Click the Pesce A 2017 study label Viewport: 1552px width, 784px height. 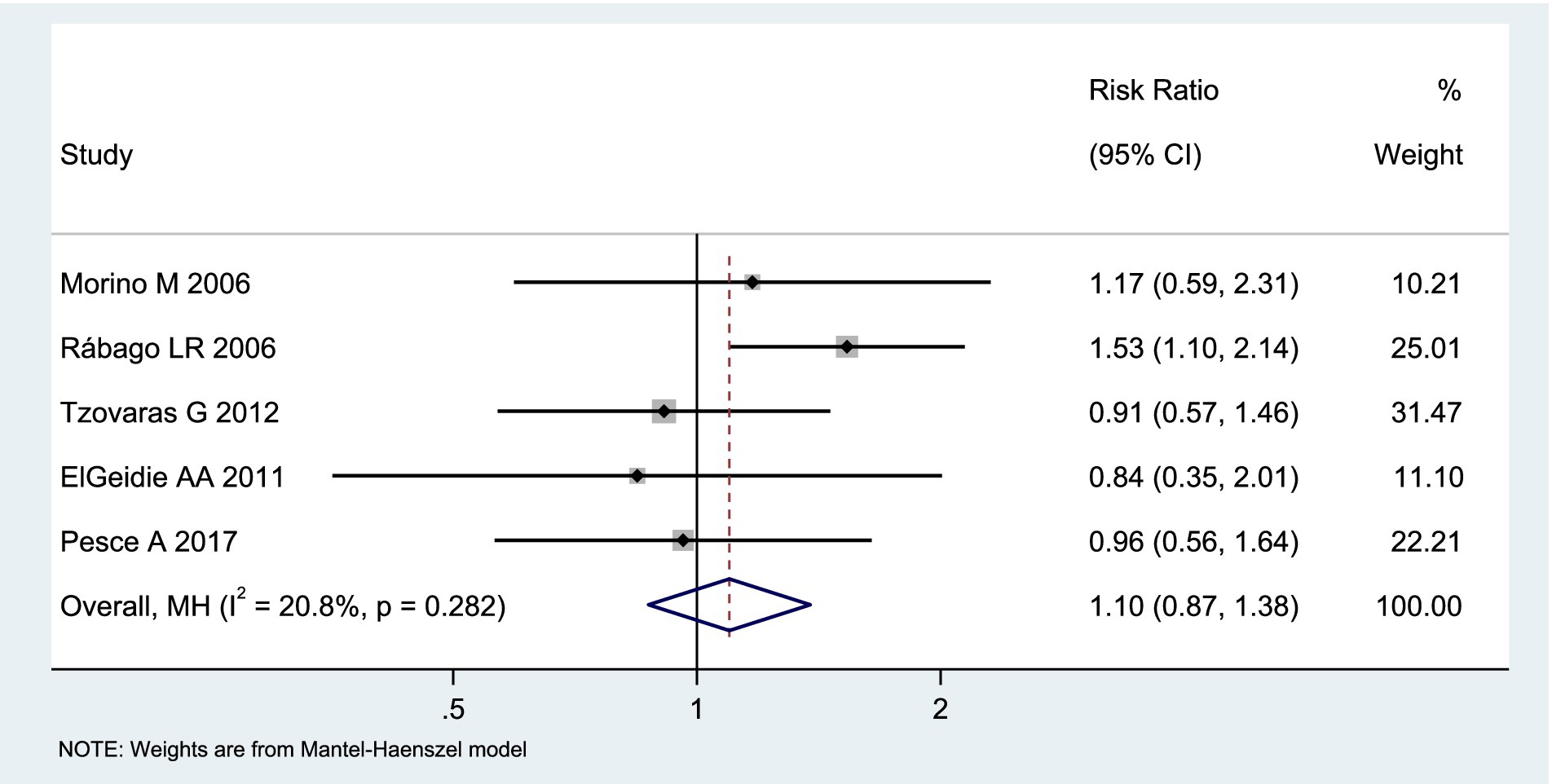(148, 541)
